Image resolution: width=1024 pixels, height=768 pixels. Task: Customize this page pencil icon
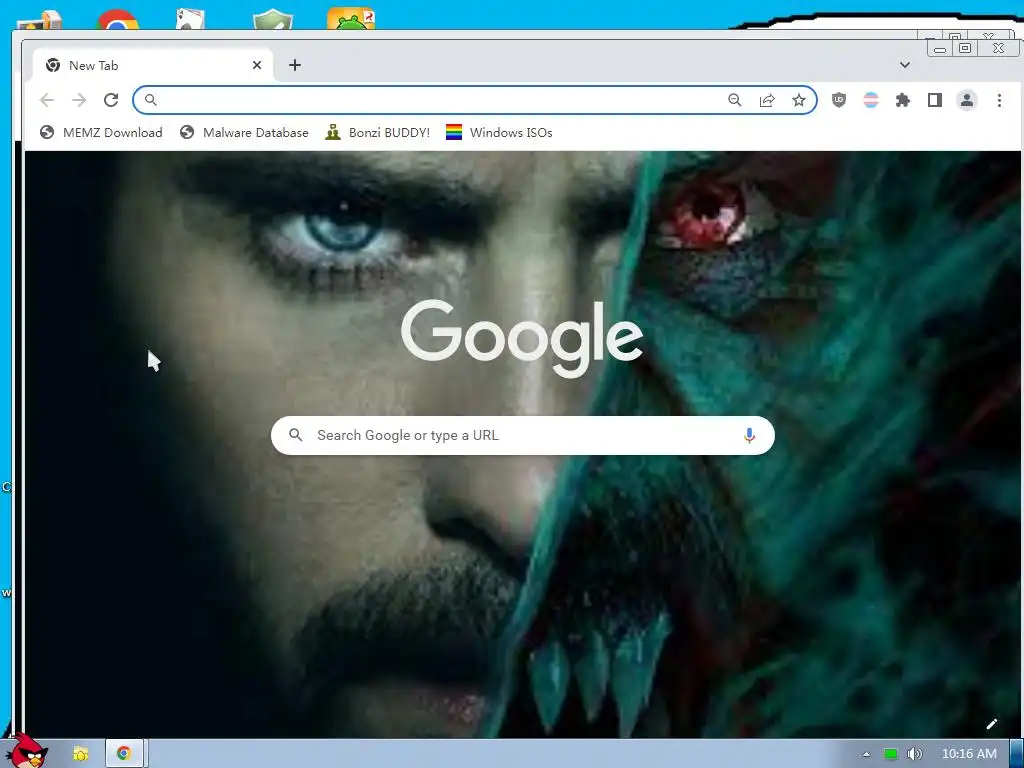(992, 723)
